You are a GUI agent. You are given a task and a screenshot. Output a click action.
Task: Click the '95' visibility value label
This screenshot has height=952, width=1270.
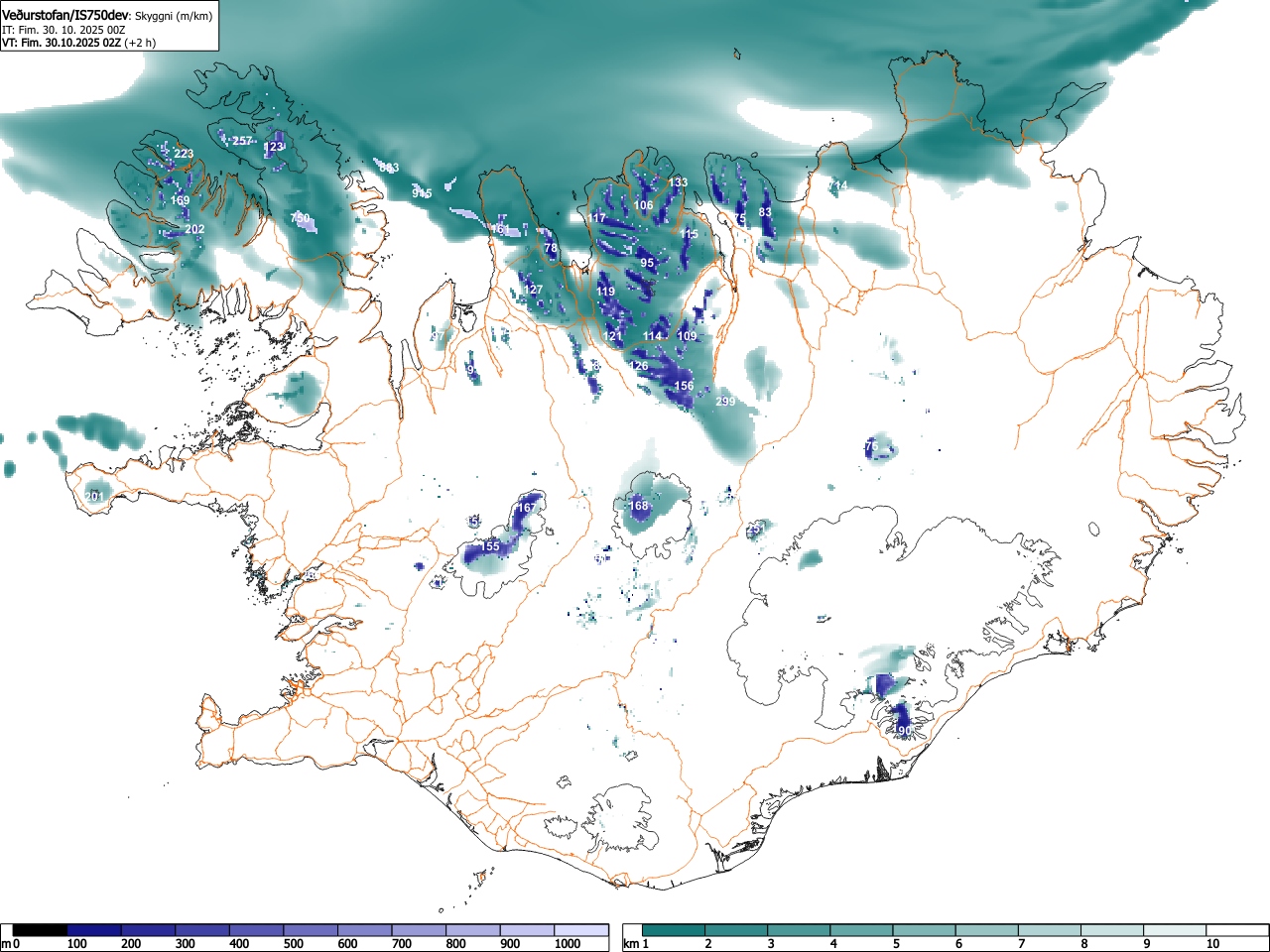[x=648, y=263]
